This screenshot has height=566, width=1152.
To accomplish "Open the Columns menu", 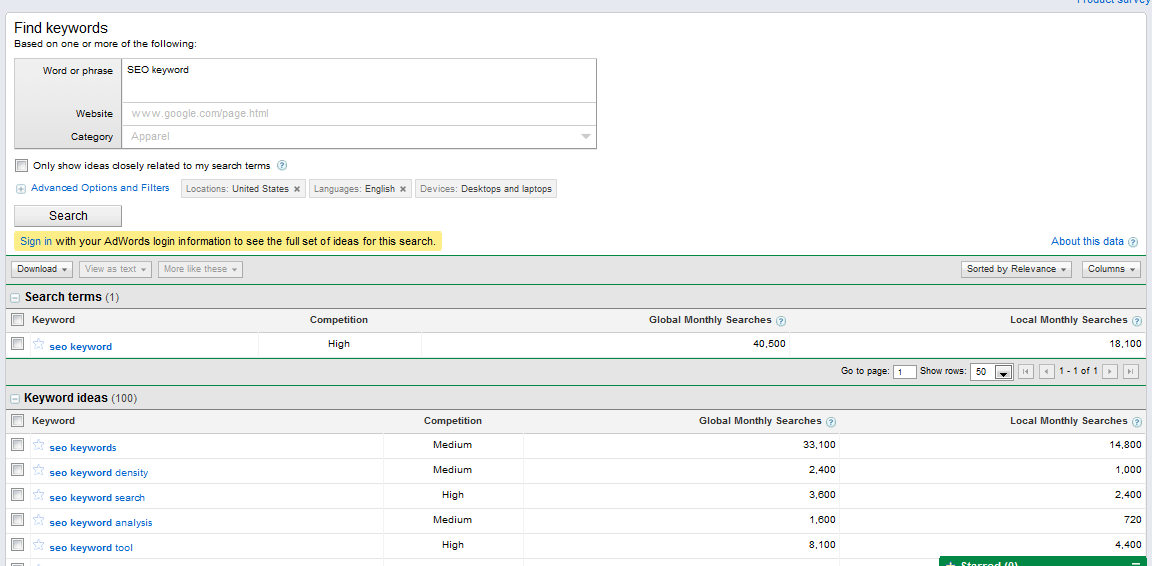I will click(x=1111, y=269).
